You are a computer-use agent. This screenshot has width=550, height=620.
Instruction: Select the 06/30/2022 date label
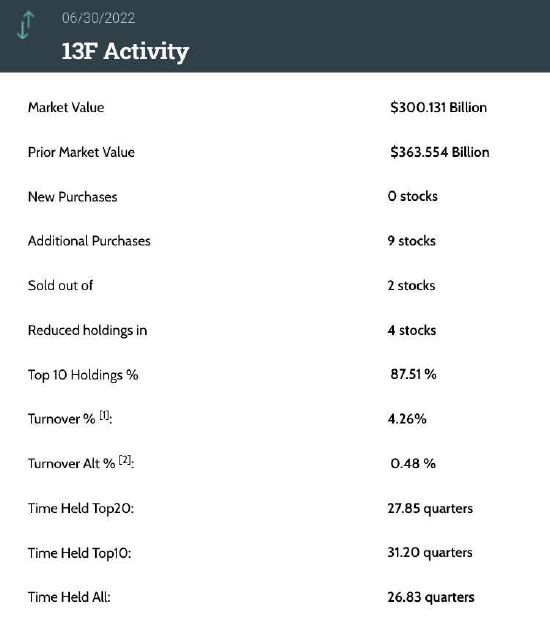pyautogui.click(x=98, y=18)
